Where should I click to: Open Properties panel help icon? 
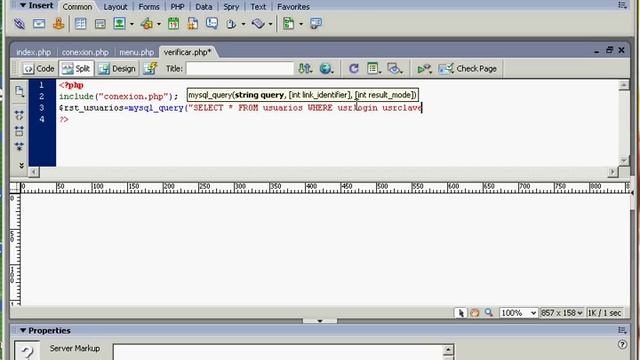(622, 344)
